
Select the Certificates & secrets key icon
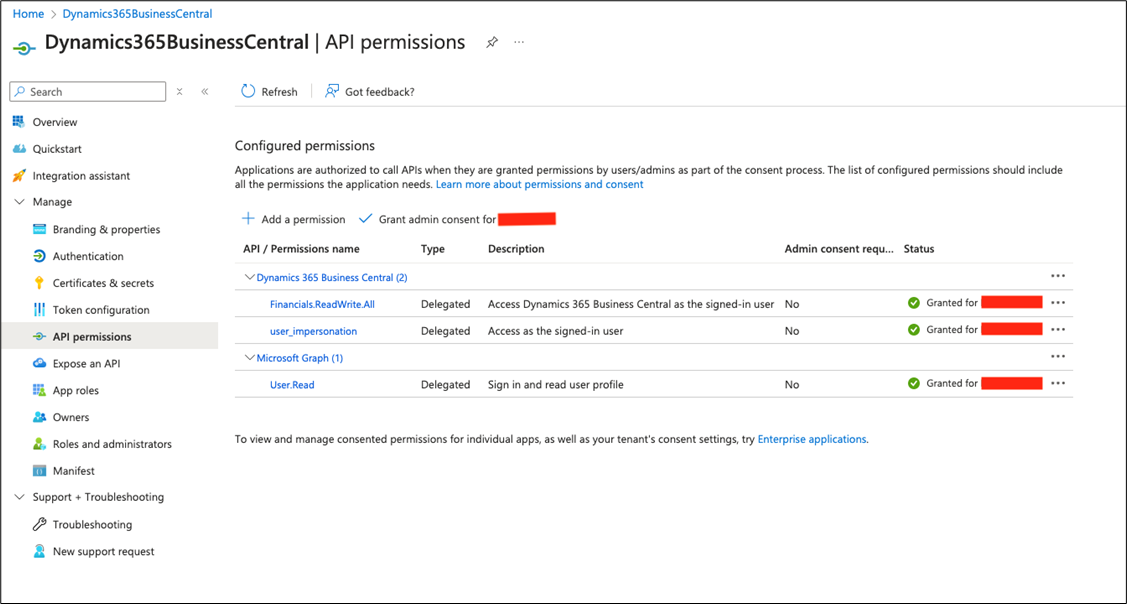coord(38,282)
